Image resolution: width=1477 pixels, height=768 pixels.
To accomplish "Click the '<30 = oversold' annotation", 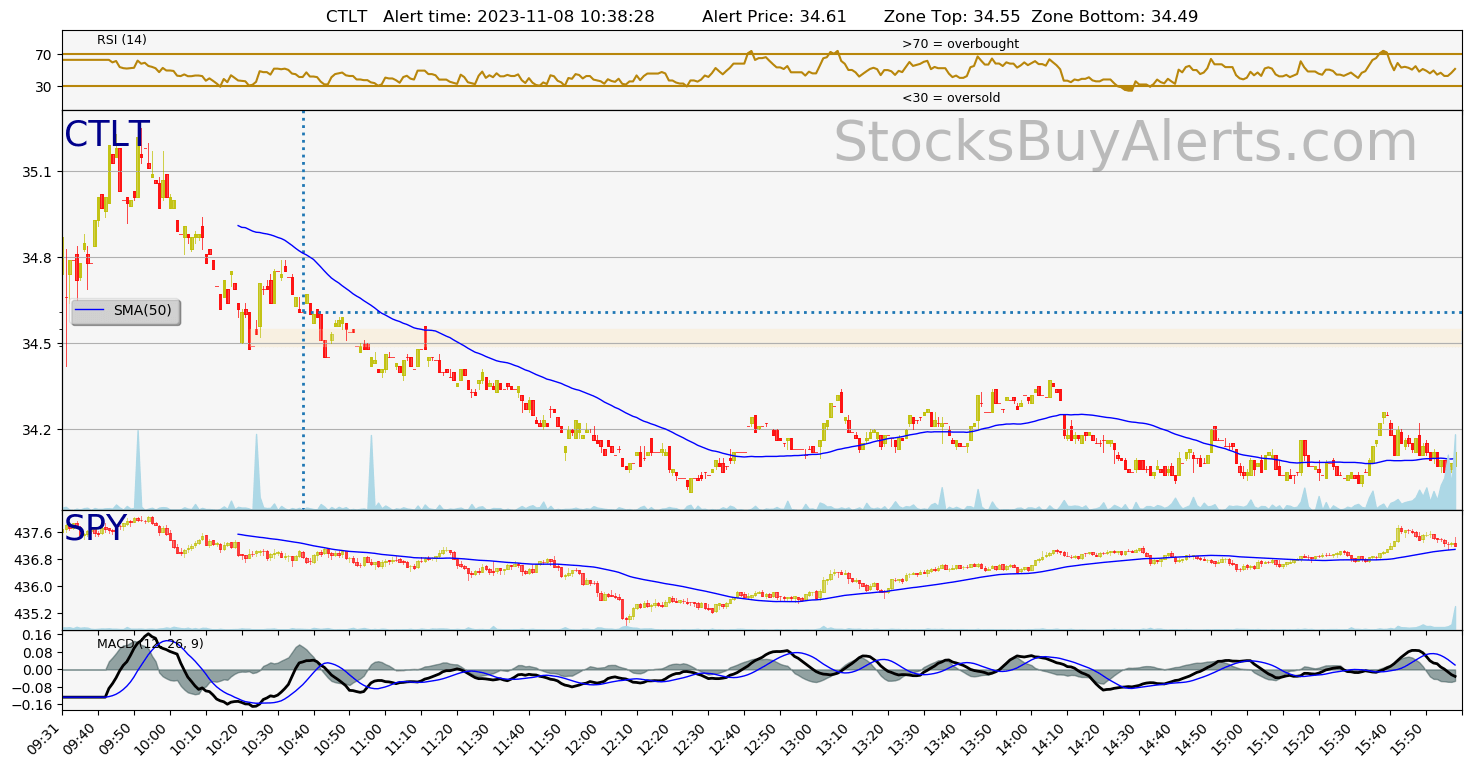I will tap(951, 98).
